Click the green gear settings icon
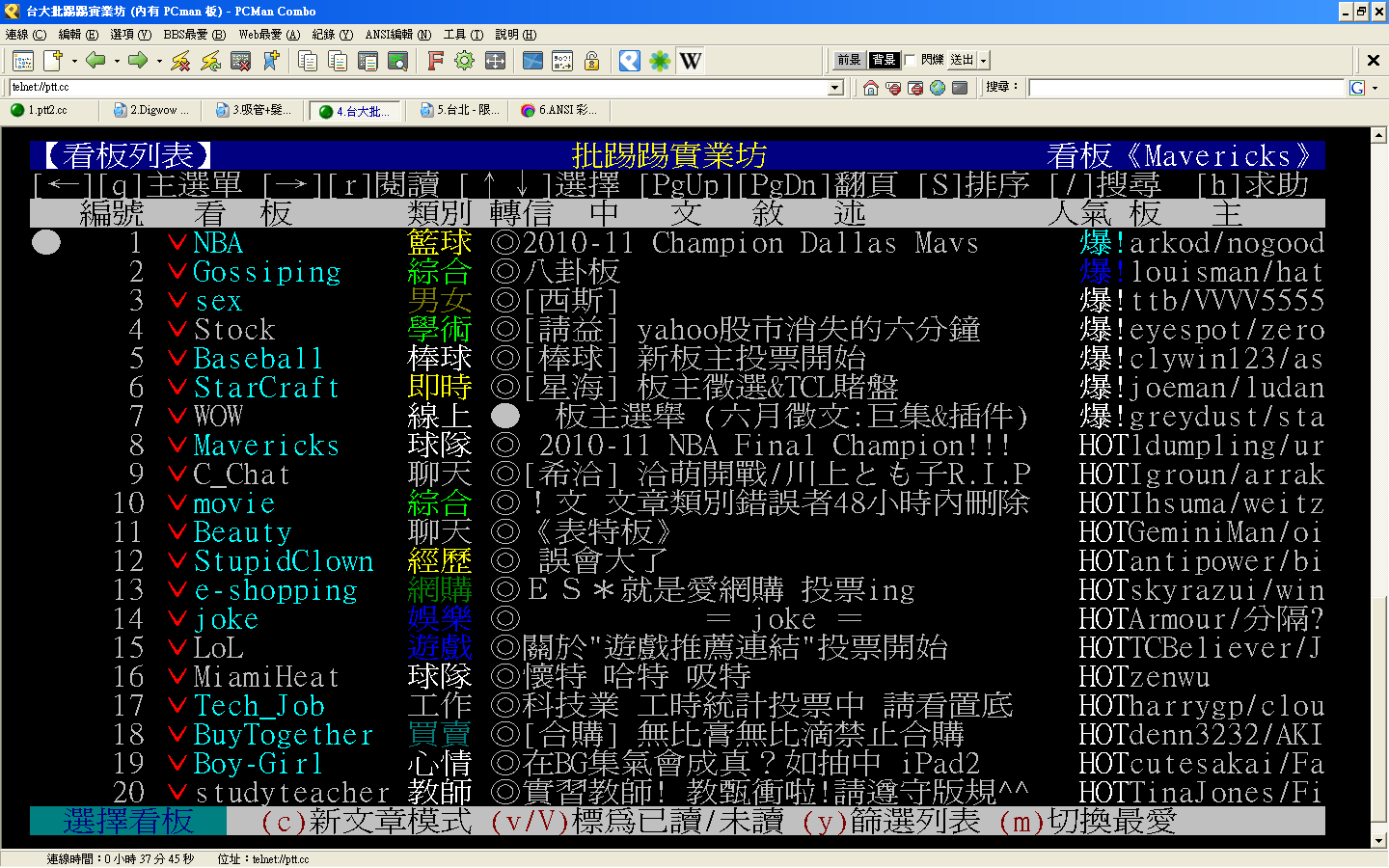This screenshot has width=1389, height=868. (465, 61)
